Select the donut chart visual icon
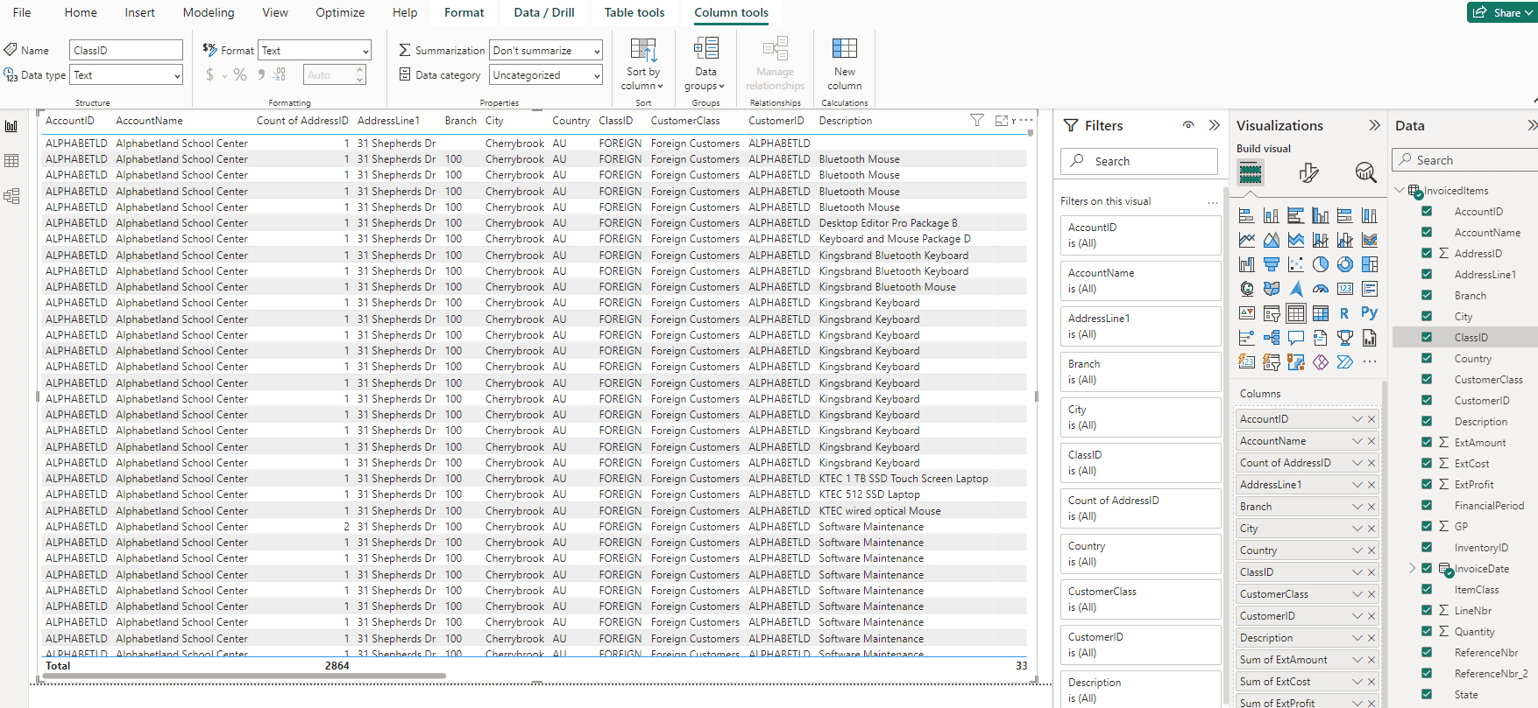This screenshot has width=1538, height=708. click(x=1345, y=264)
